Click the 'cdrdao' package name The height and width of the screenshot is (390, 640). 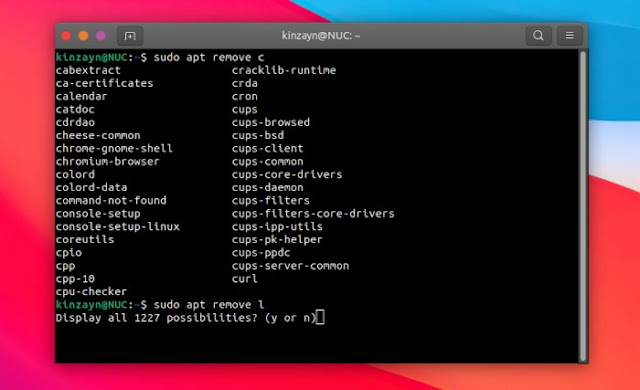(75, 122)
